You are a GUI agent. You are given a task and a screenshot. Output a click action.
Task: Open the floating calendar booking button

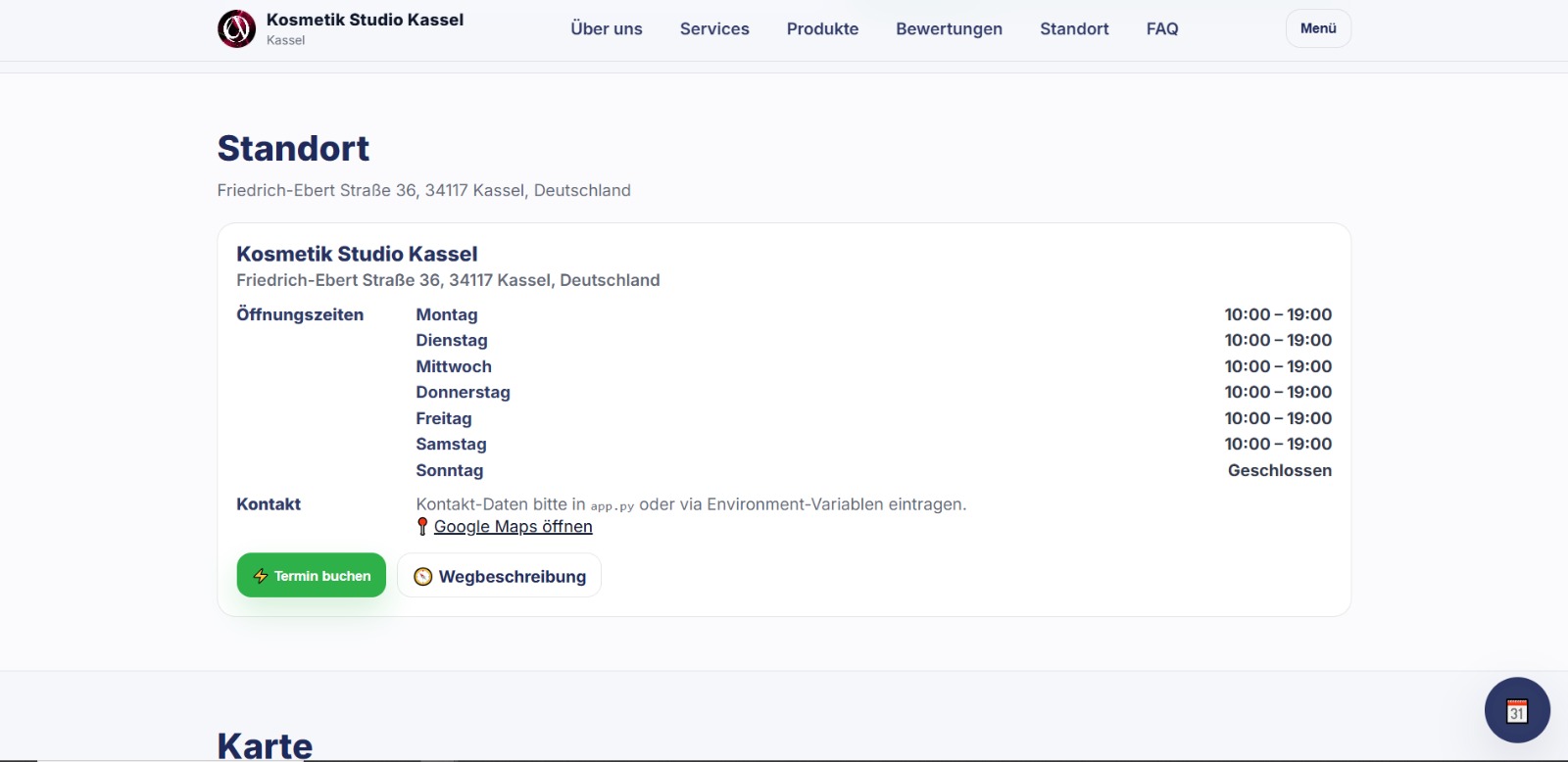[1517, 710]
